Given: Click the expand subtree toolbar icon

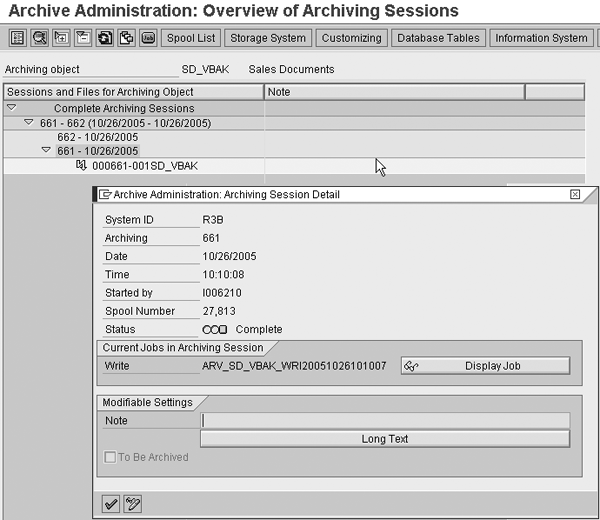Looking at the screenshot, I should [x=61, y=38].
